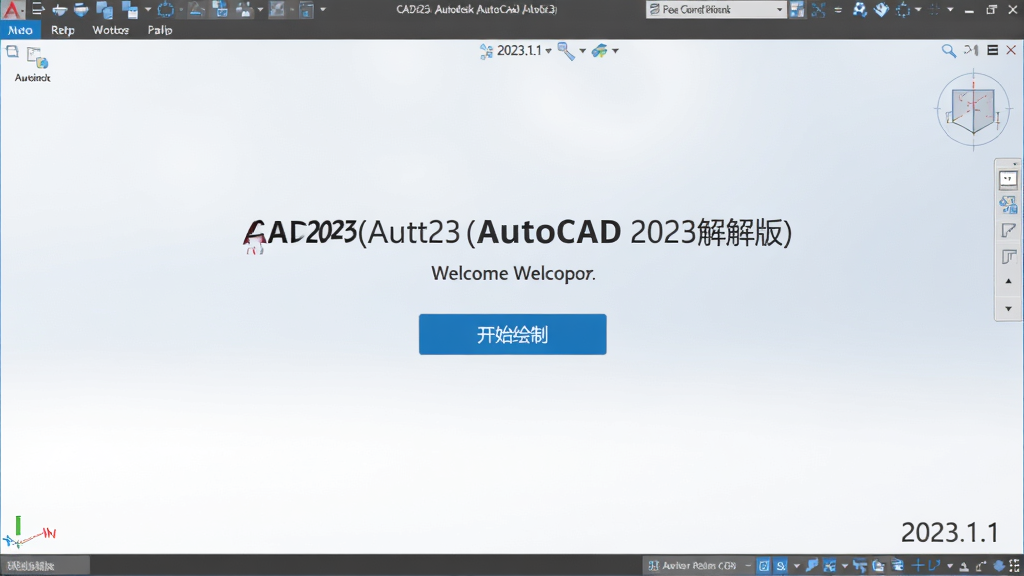Image resolution: width=1024 pixels, height=576 pixels.
Task: Switch to the Palip tab
Action: 160,30
